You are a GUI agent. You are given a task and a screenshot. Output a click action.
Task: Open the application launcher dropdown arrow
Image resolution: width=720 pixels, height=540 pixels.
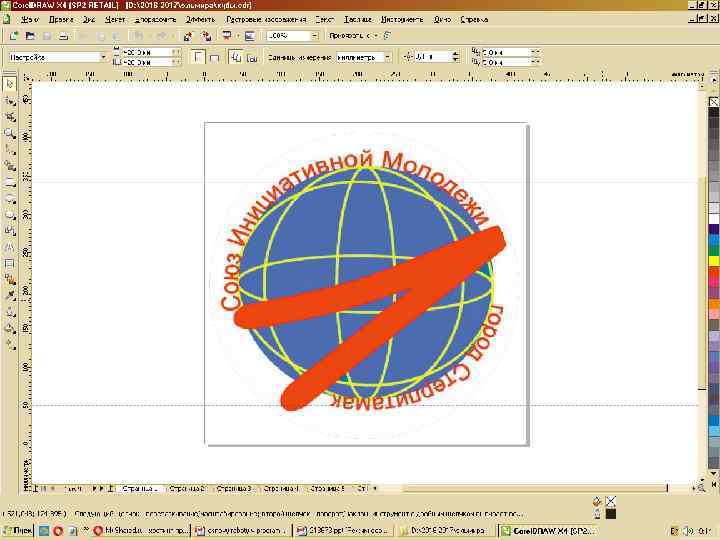pyautogui.click(x=237, y=36)
